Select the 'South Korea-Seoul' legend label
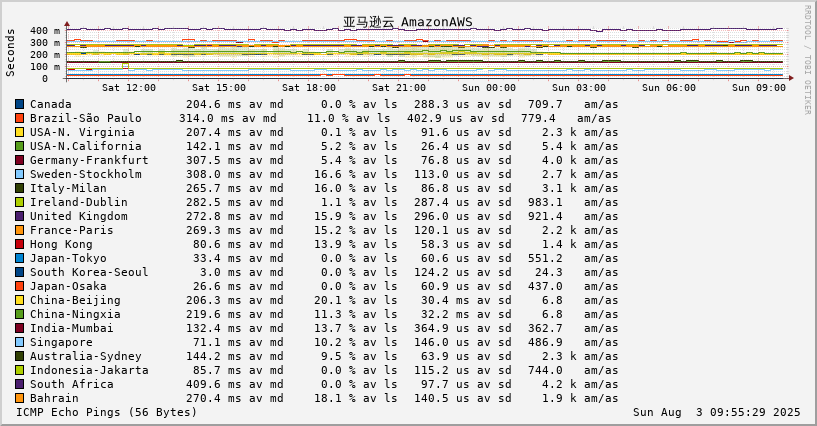The image size is (817, 426). (89, 272)
